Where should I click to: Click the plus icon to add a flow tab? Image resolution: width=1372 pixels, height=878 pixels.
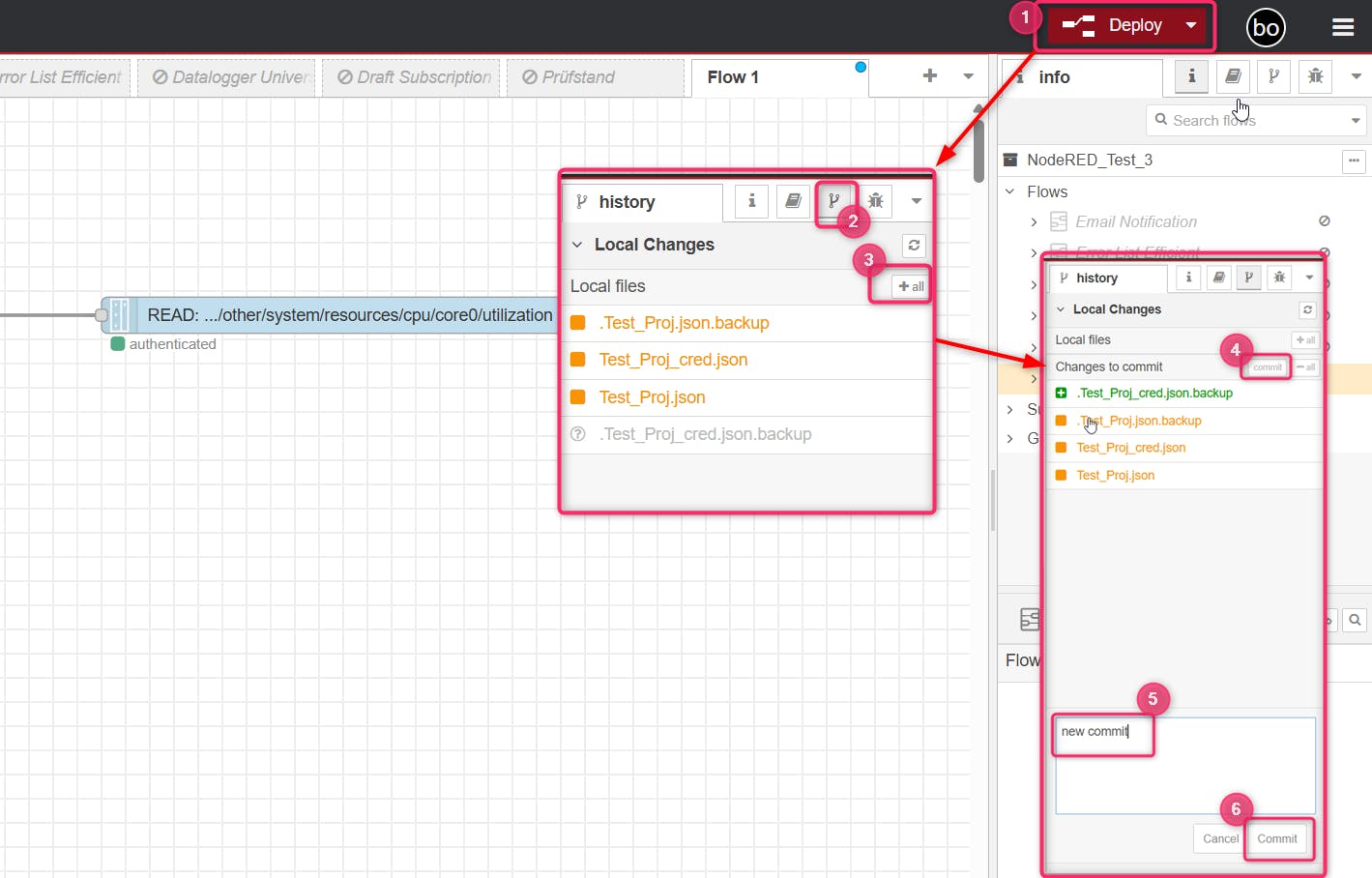click(929, 76)
